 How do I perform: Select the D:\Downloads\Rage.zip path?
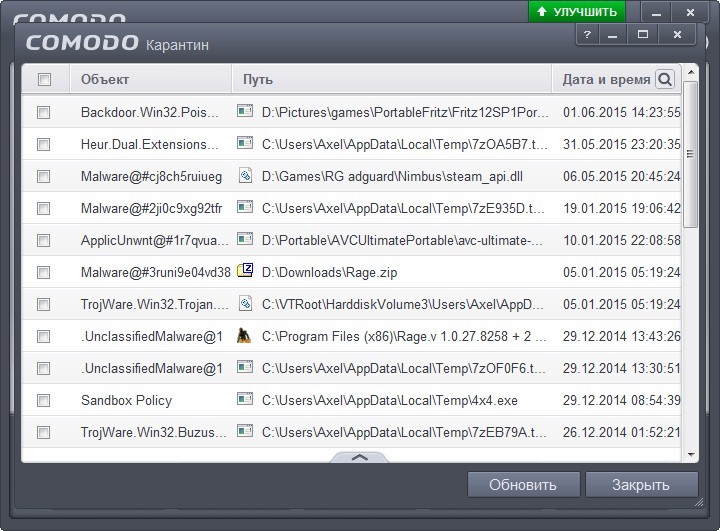(329, 272)
